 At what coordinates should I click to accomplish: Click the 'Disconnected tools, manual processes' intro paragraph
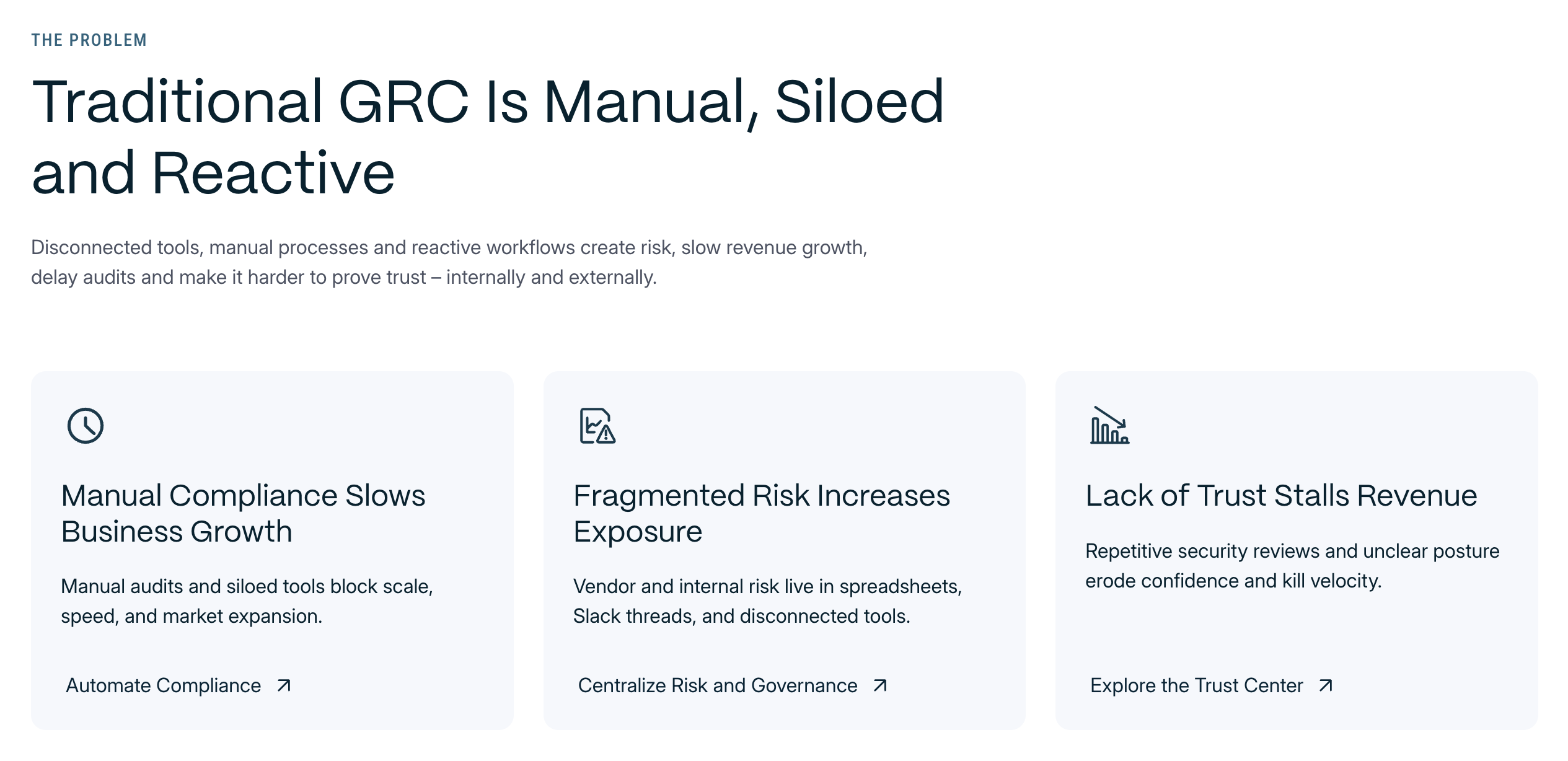click(x=449, y=248)
